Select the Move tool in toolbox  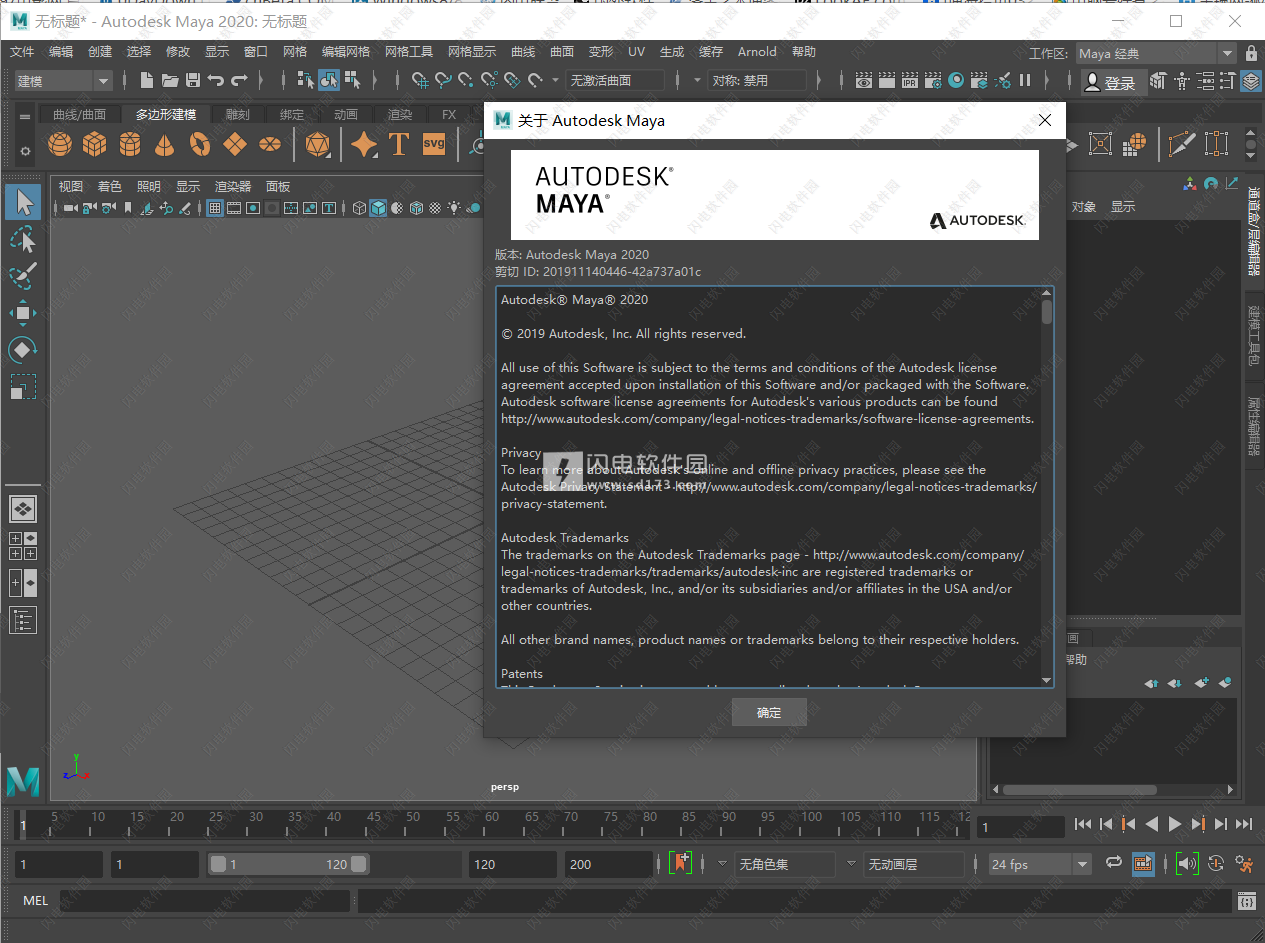click(x=23, y=313)
